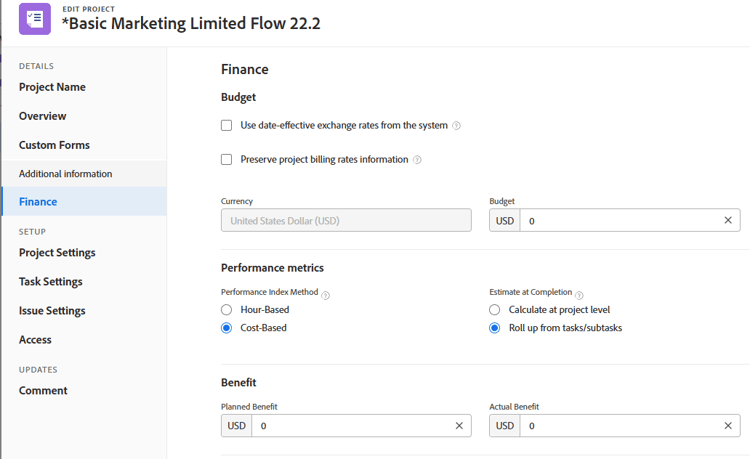This screenshot has width=750, height=459.
Task: Open the Currency dropdown field
Action: click(346, 220)
